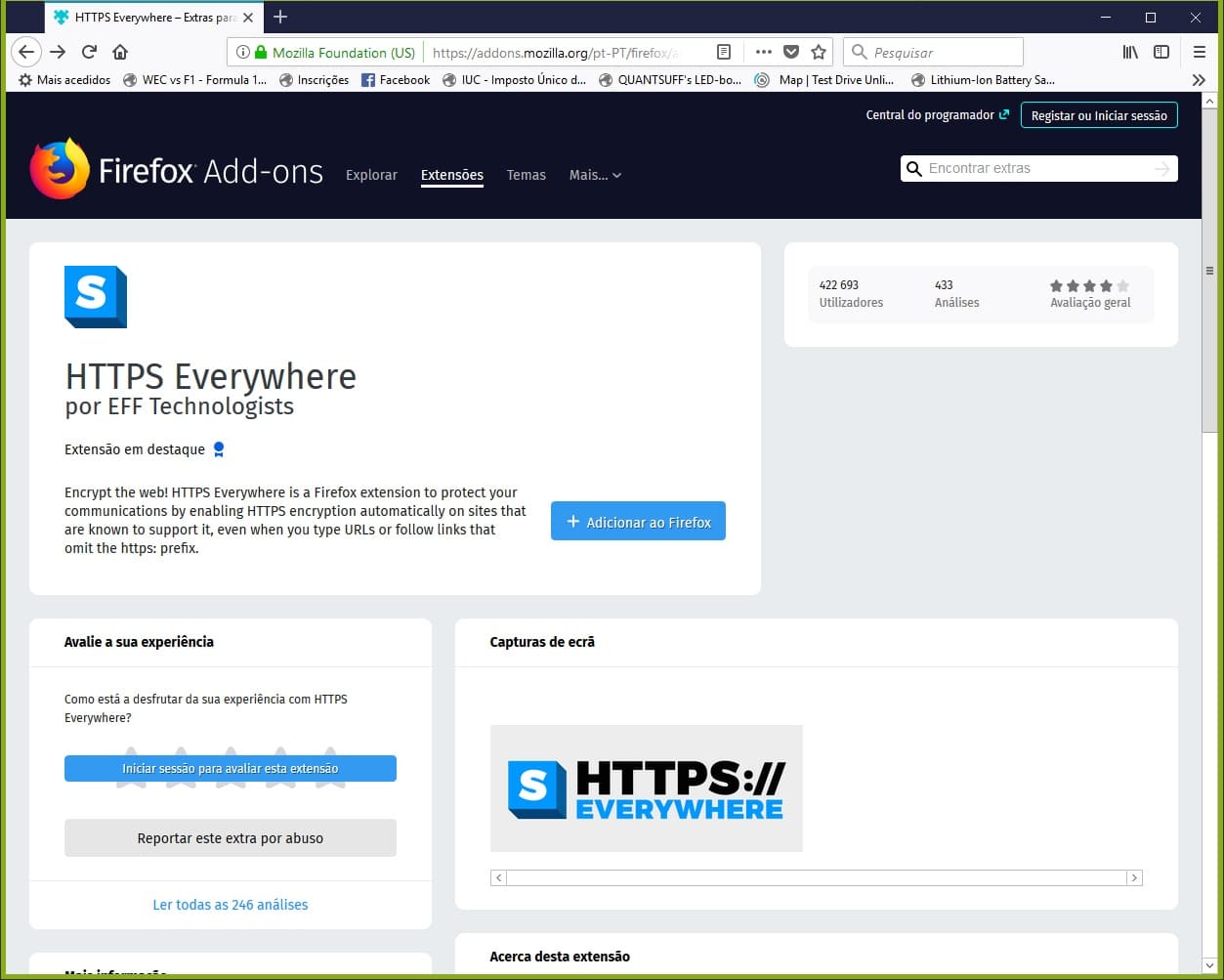Select the Explorar navigation item

(x=371, y=175)
